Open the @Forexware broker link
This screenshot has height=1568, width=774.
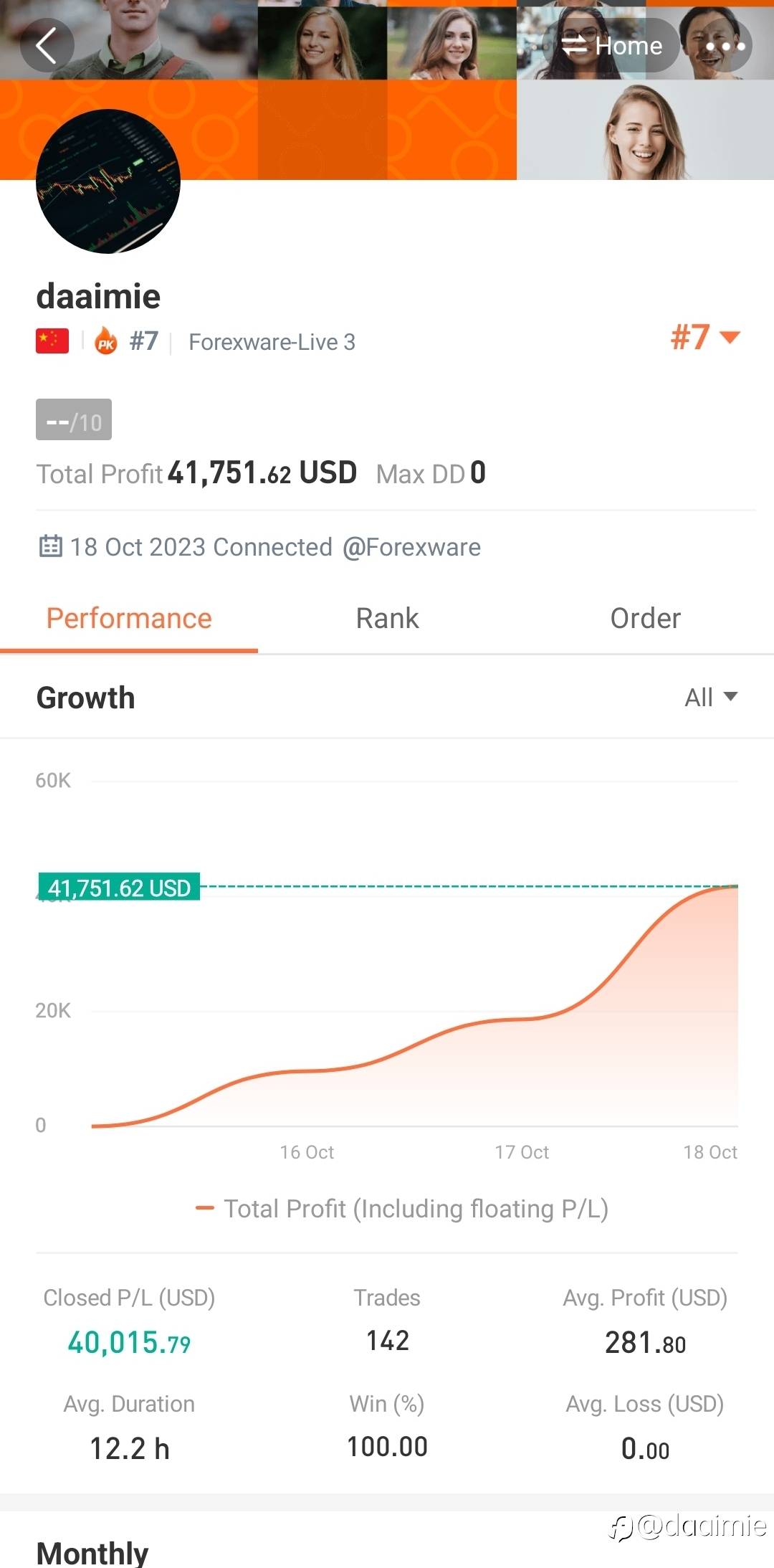click(x=411, y=547)
